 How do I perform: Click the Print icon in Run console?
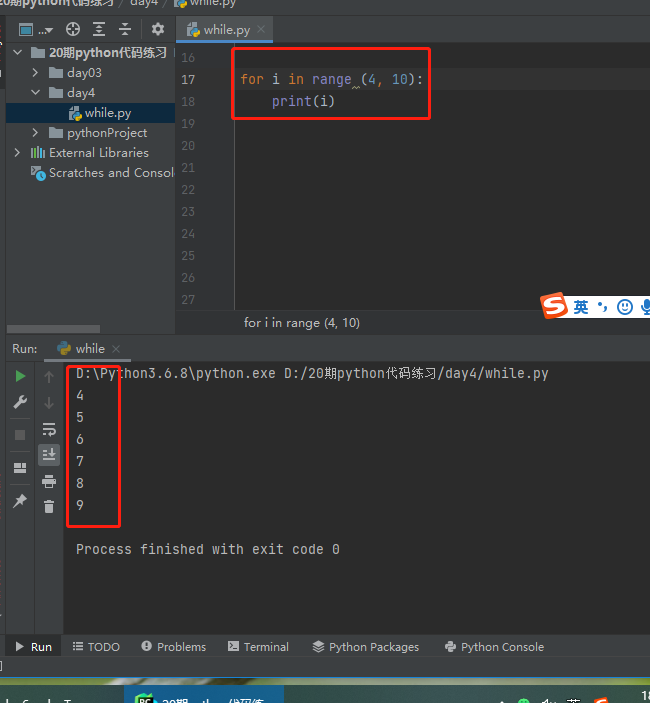[49, 481]
